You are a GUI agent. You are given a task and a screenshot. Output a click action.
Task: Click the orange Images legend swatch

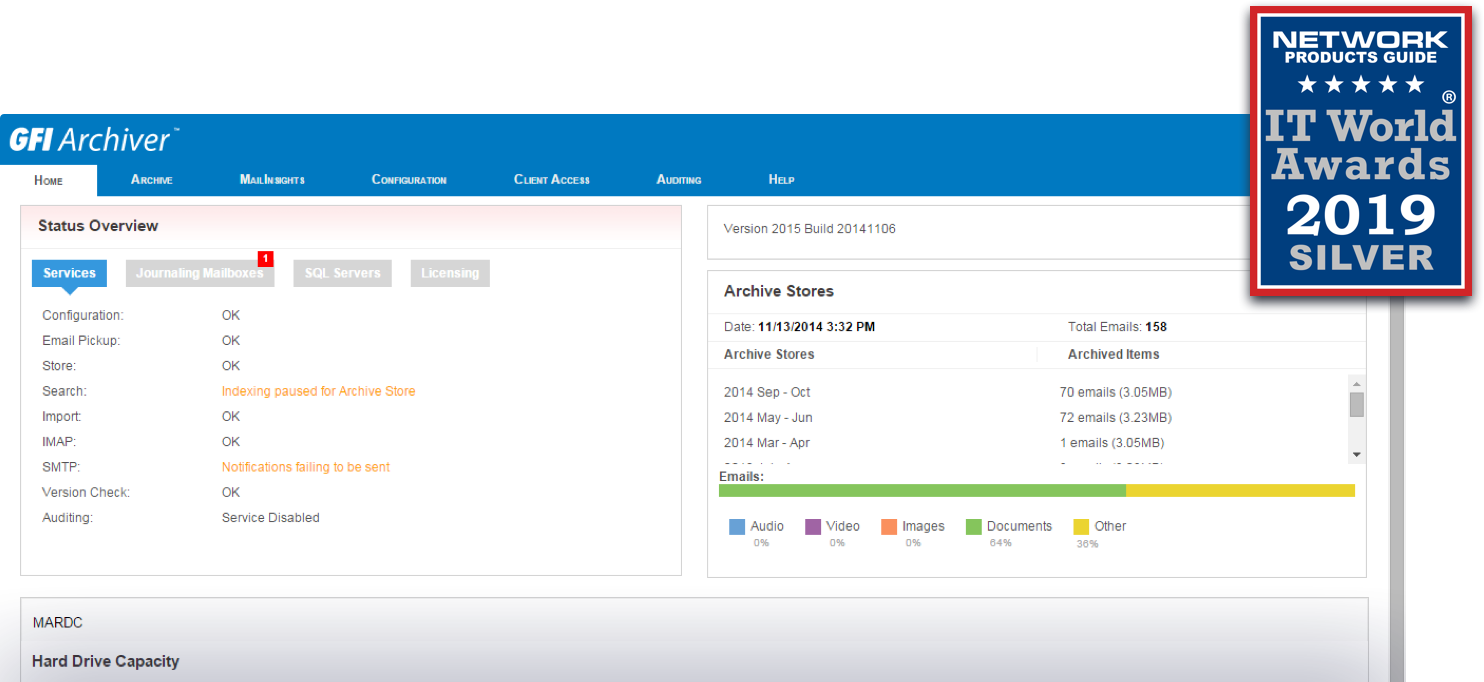point(889,527)
